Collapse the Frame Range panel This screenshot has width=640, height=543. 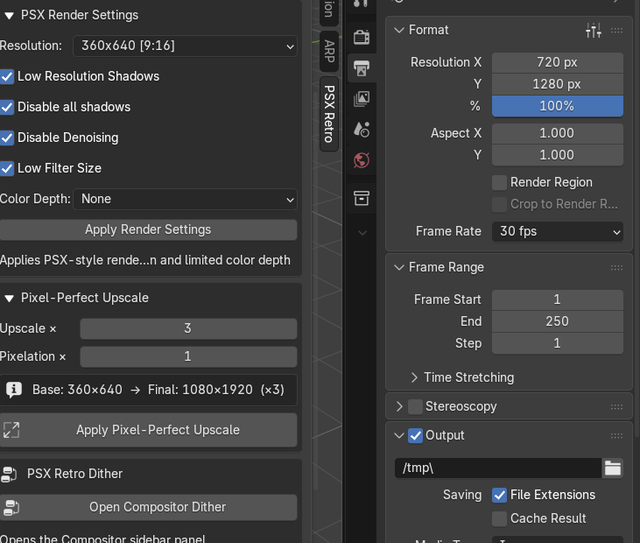tap(399, 267)
